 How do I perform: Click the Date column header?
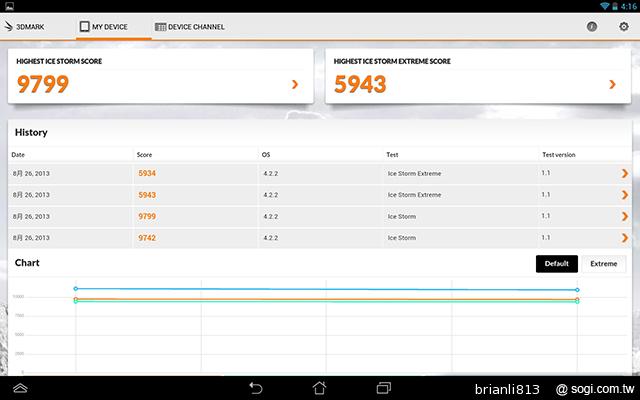coord(18,155)
